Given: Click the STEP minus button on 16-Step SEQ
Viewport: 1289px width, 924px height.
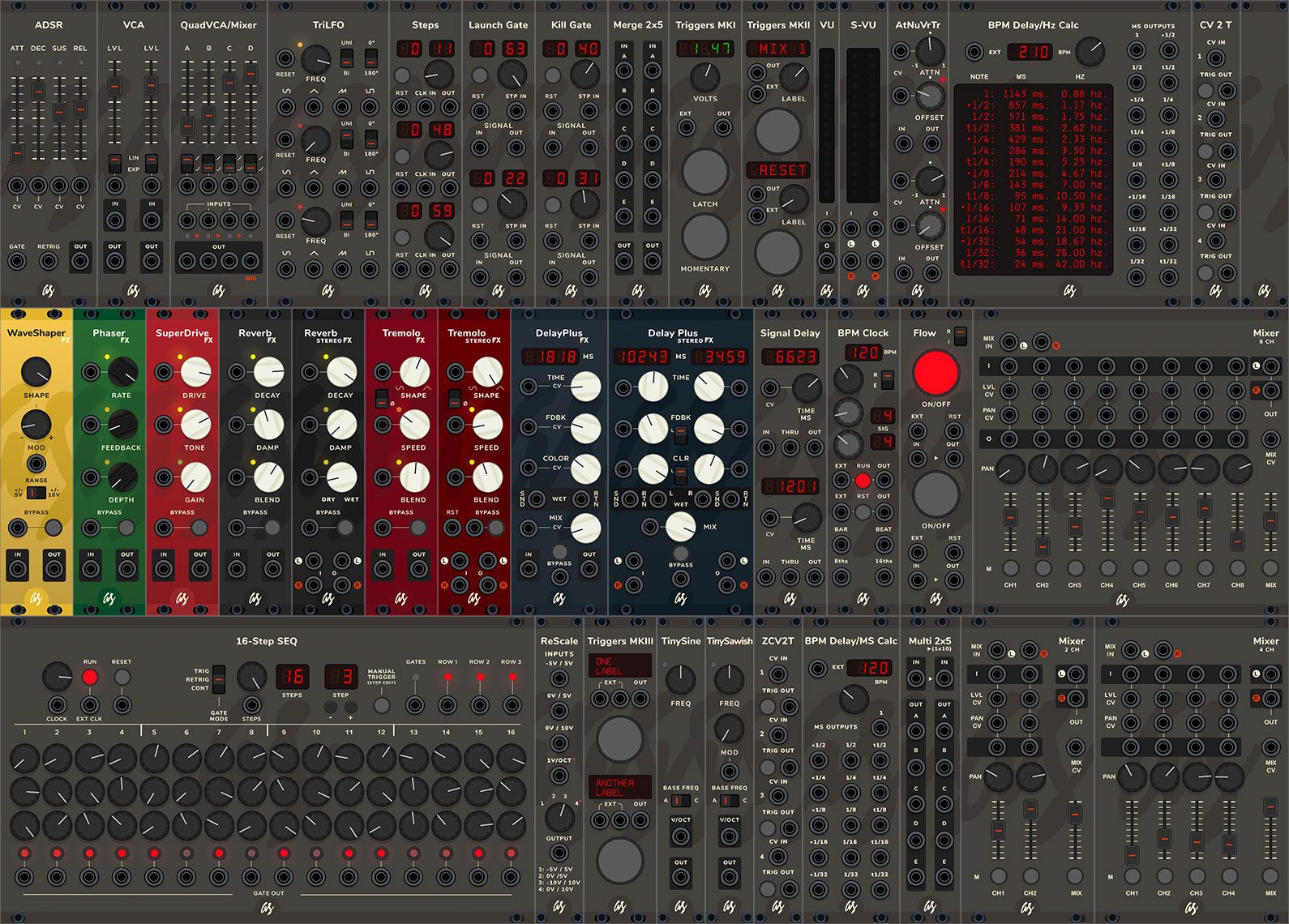Looking at the screenshot, I should coord(331,707).
